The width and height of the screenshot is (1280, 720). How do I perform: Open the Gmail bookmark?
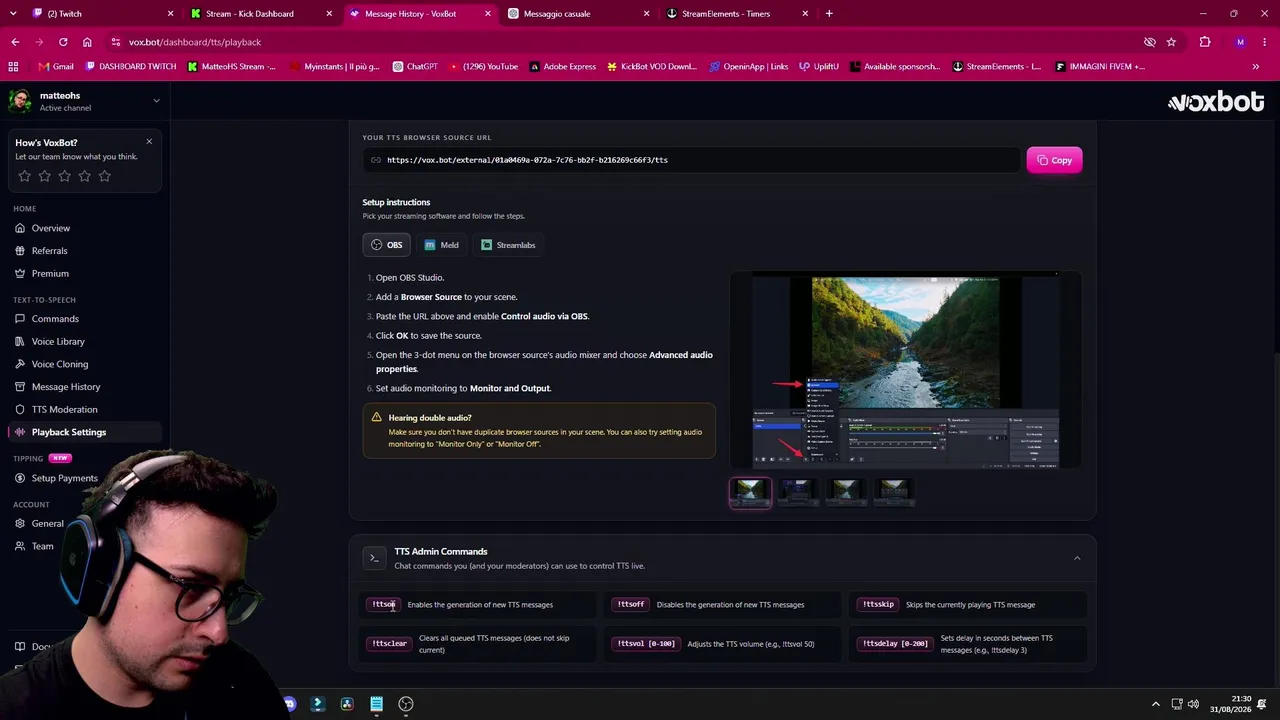(56, 67)
